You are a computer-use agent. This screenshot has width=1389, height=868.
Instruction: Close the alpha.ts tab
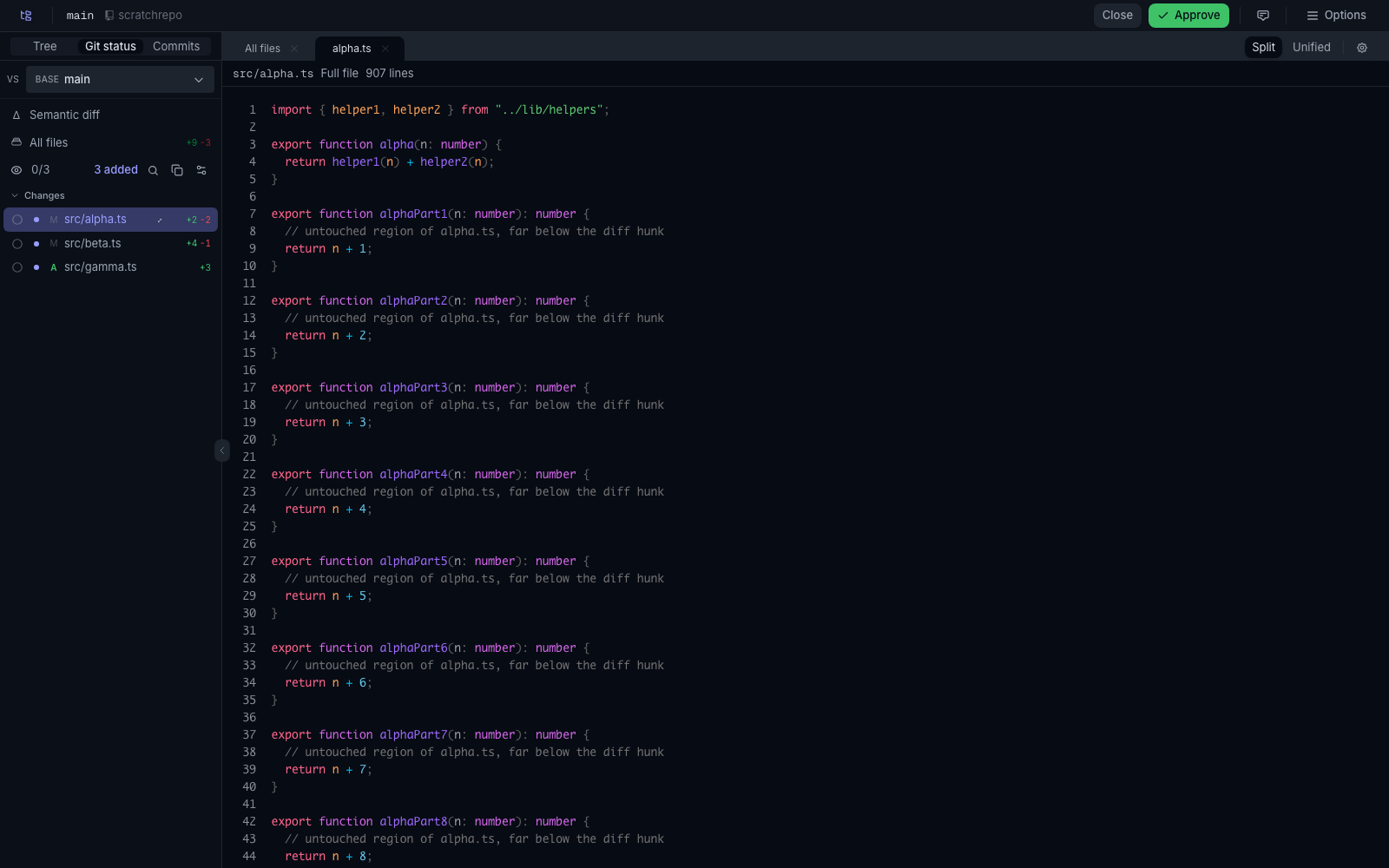pos(385,49)
